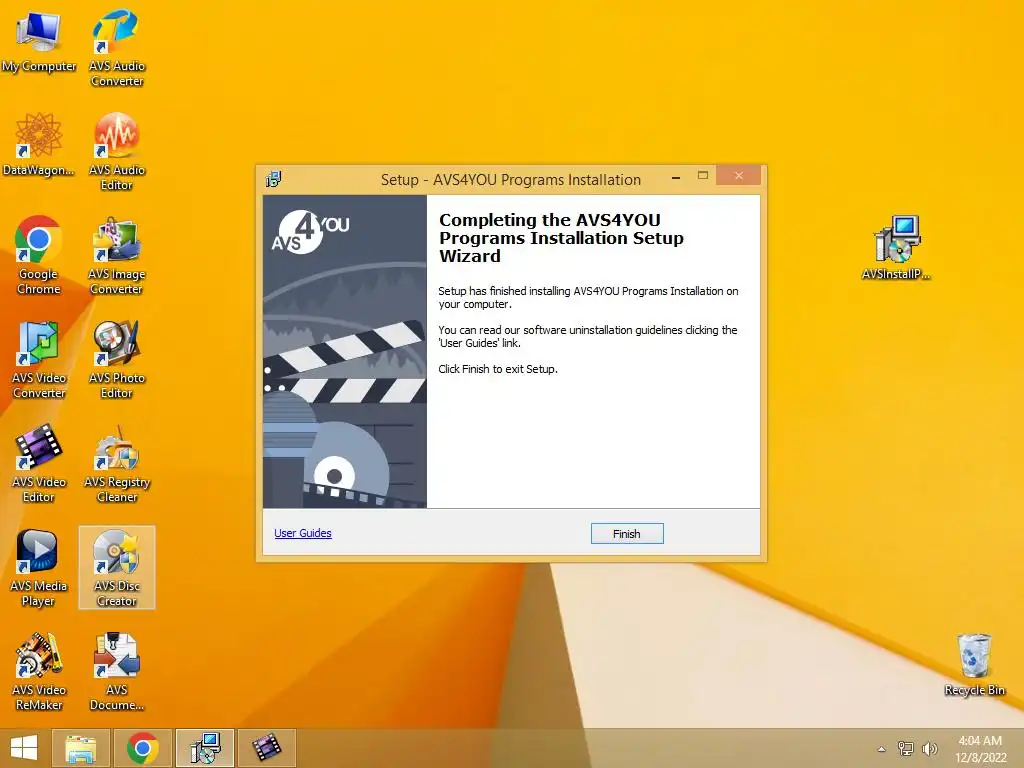This screenshot has width=1024, height=768.
Task: Select the Google Chrome desktop shortcut
Action: [39, 255]
